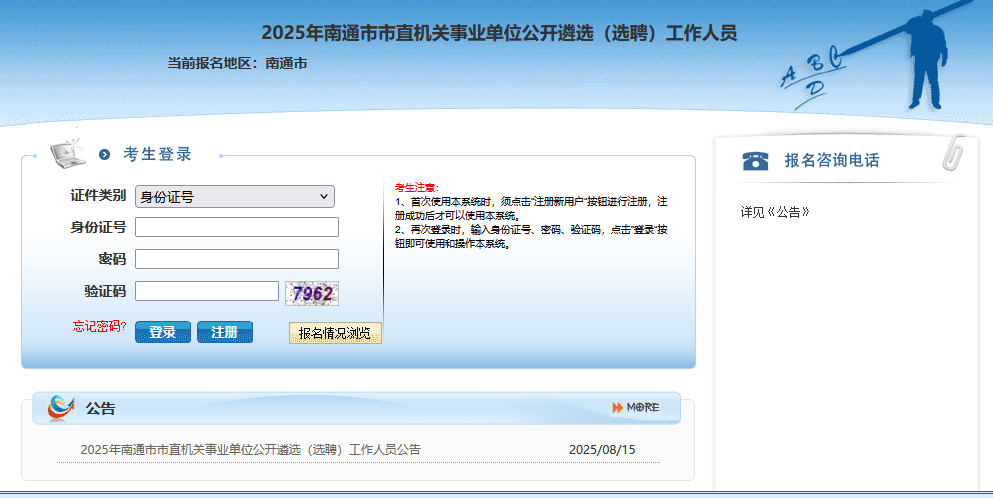
Task: Focus the 身份证号 input field
Action: (237, 227)
